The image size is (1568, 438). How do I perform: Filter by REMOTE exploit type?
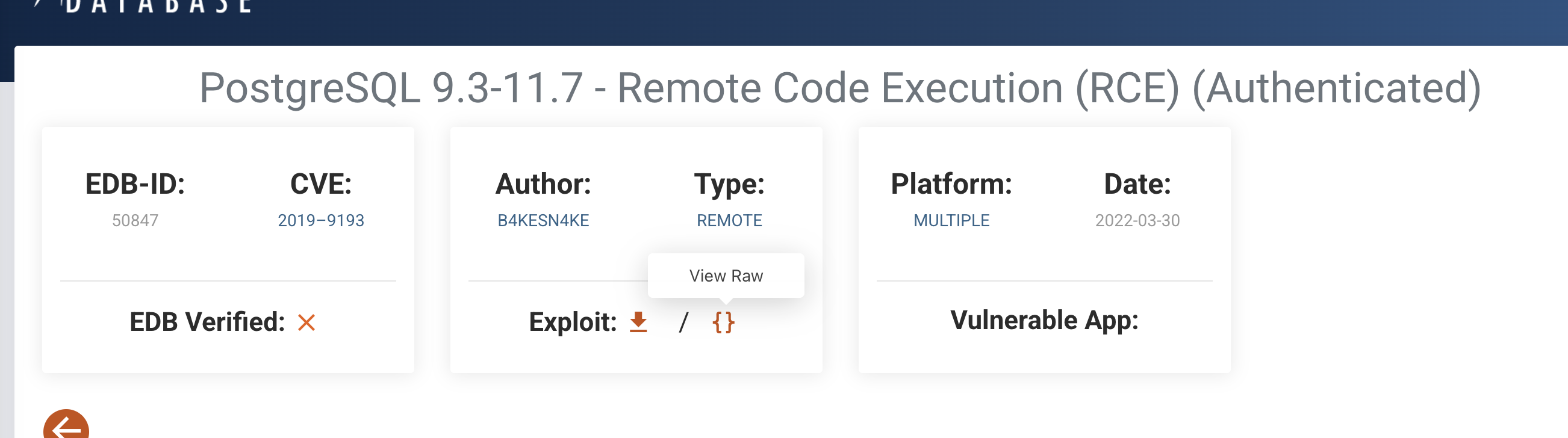(729, 220)
